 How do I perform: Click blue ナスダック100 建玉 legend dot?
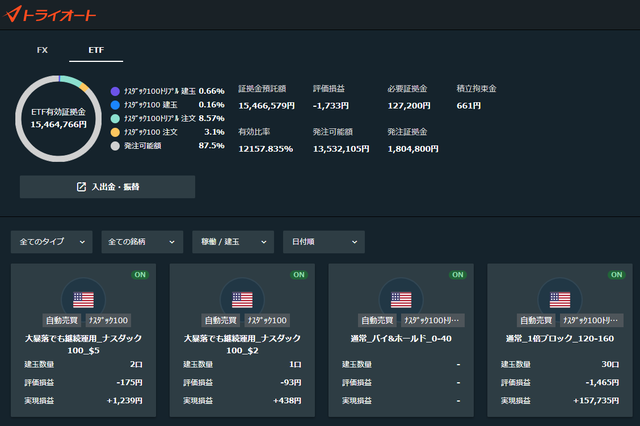115,105
